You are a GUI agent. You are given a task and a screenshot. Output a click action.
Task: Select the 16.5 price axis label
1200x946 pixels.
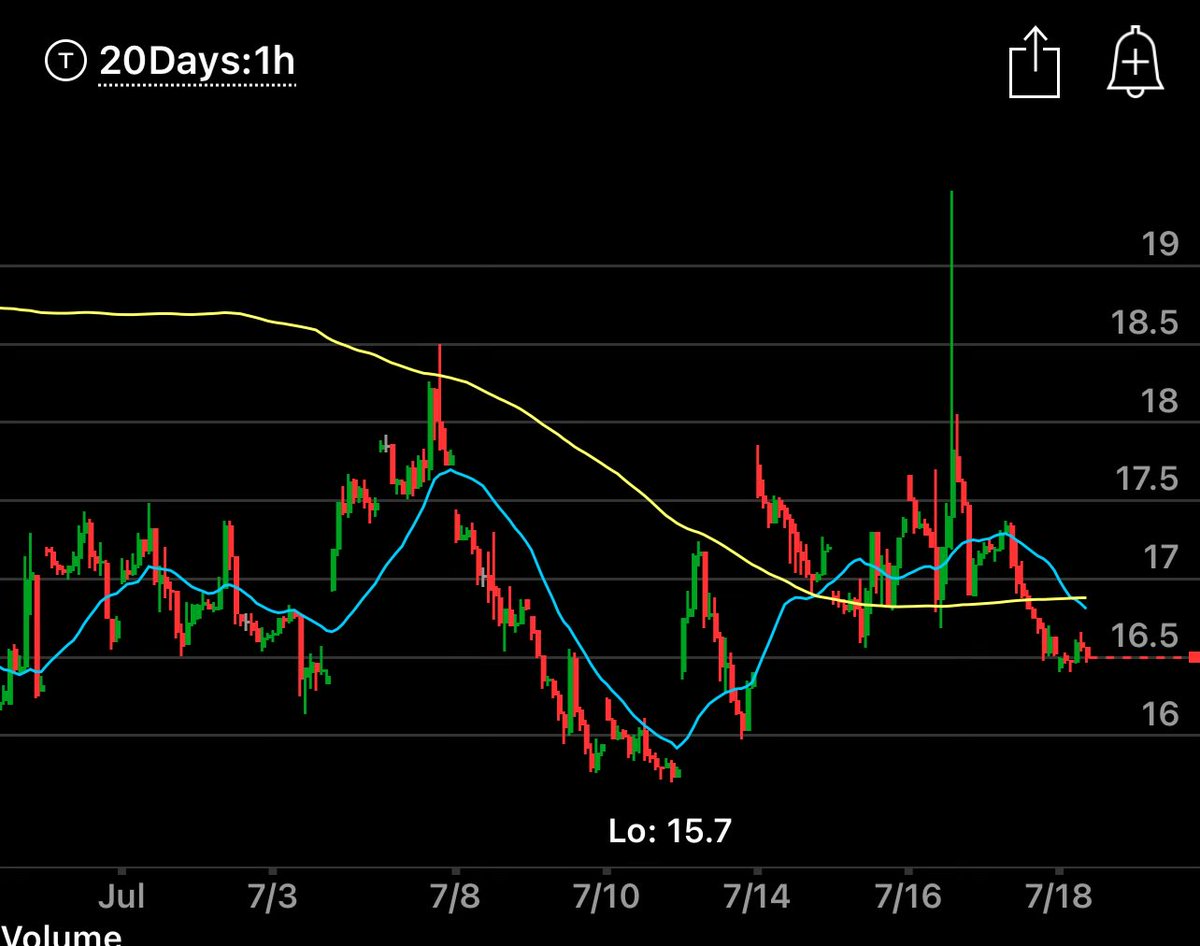[1145, 636]
